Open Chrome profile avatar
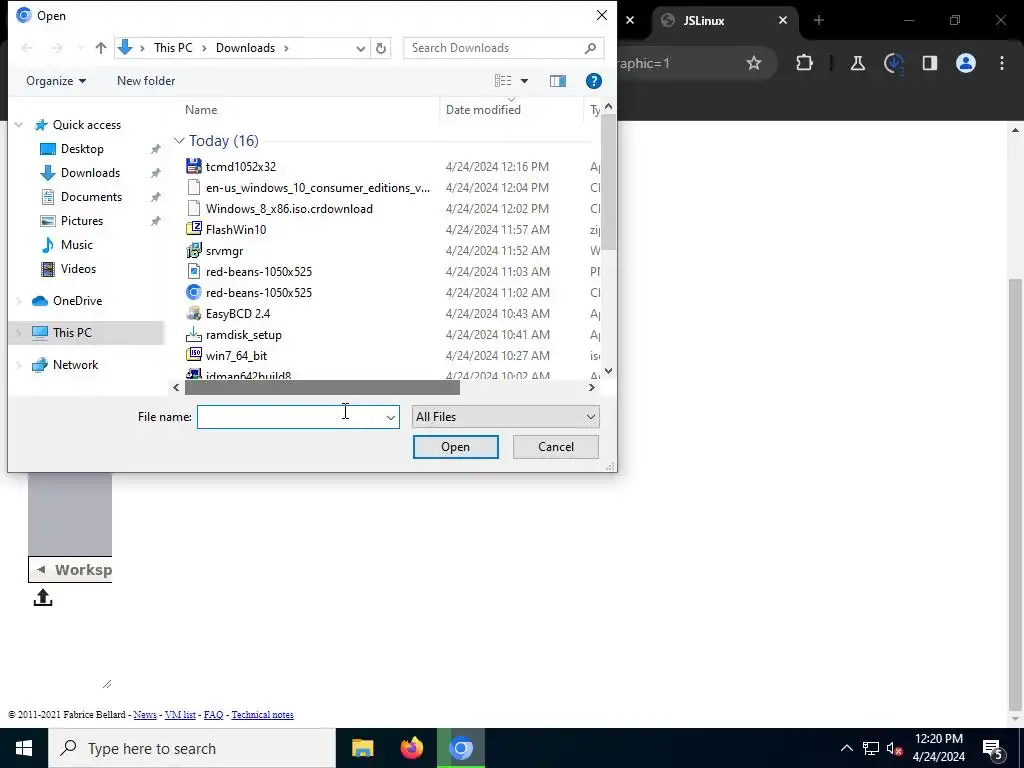The width and height of the screenshot is (1024, 768). pos(965,63)
